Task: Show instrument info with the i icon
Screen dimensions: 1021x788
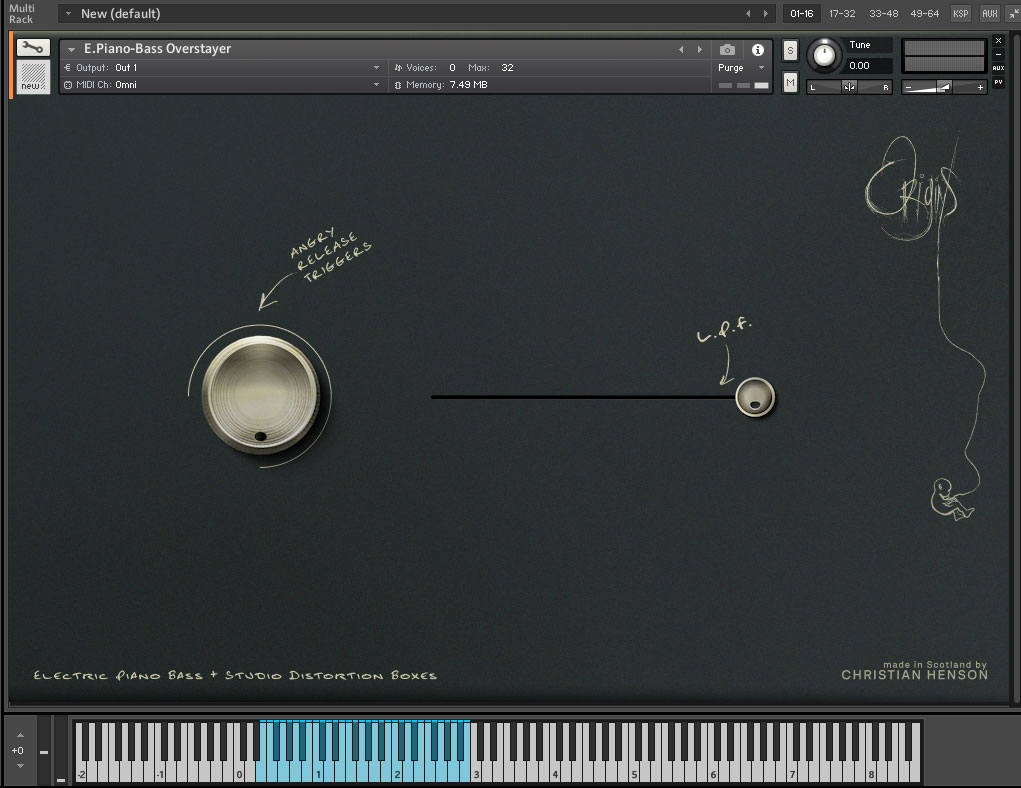Action: click(x=757, y=49)
